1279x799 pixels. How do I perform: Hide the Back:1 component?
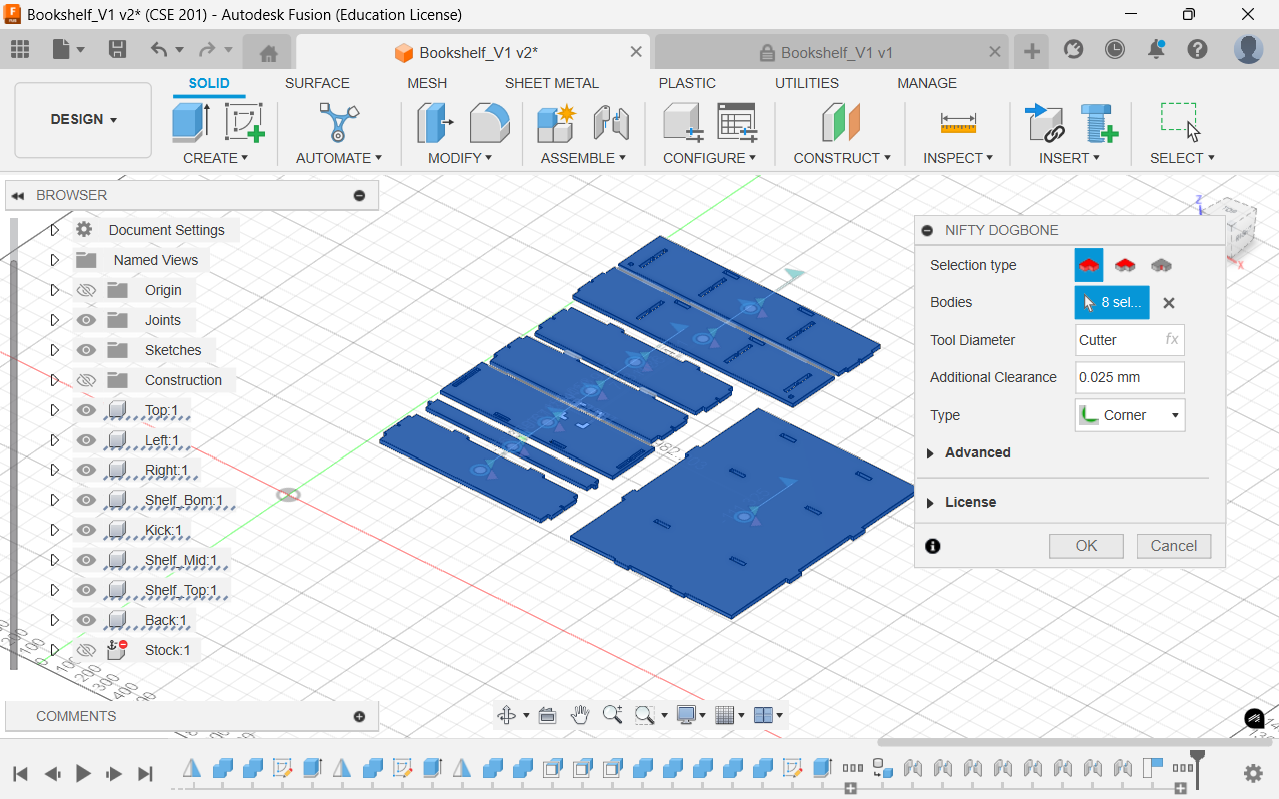click(86, 620)
